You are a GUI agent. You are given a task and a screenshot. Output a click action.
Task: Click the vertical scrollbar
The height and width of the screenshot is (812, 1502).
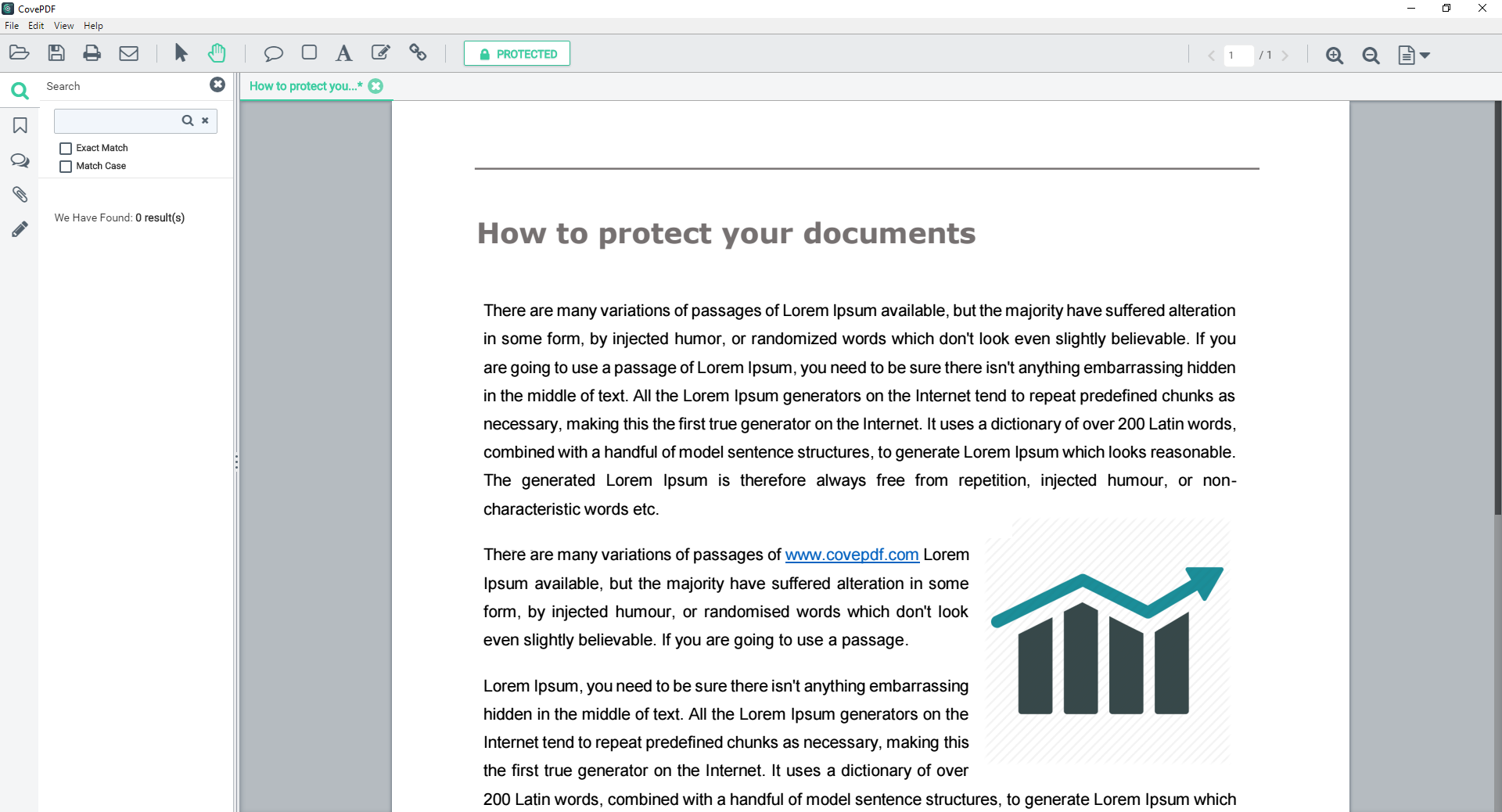(x=1497, y=308)
